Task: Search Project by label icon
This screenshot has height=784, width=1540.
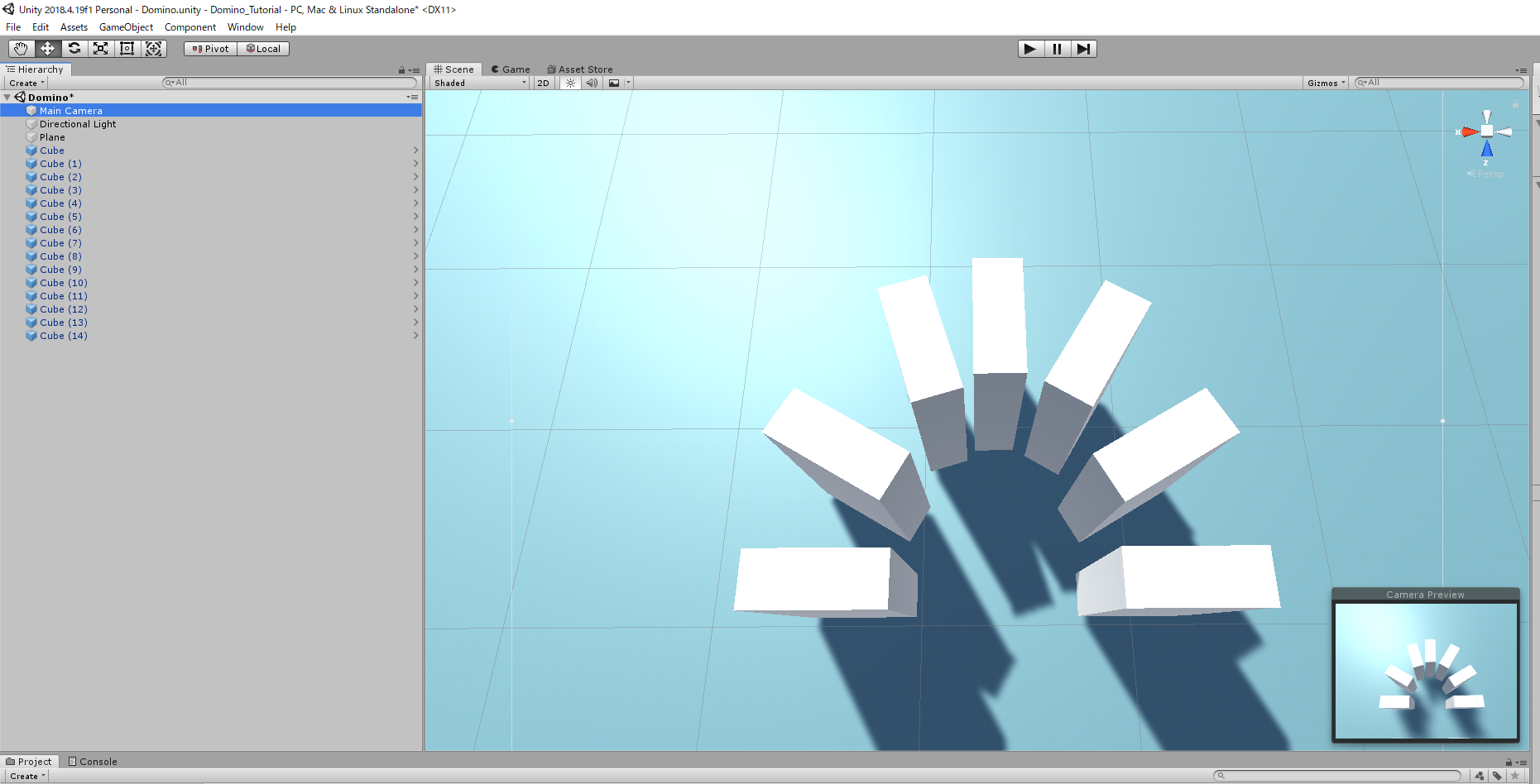Action: coord(1497,776)
